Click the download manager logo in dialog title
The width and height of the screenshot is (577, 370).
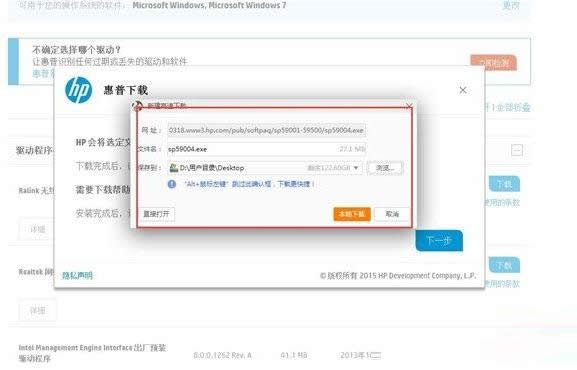click(138, 106)
